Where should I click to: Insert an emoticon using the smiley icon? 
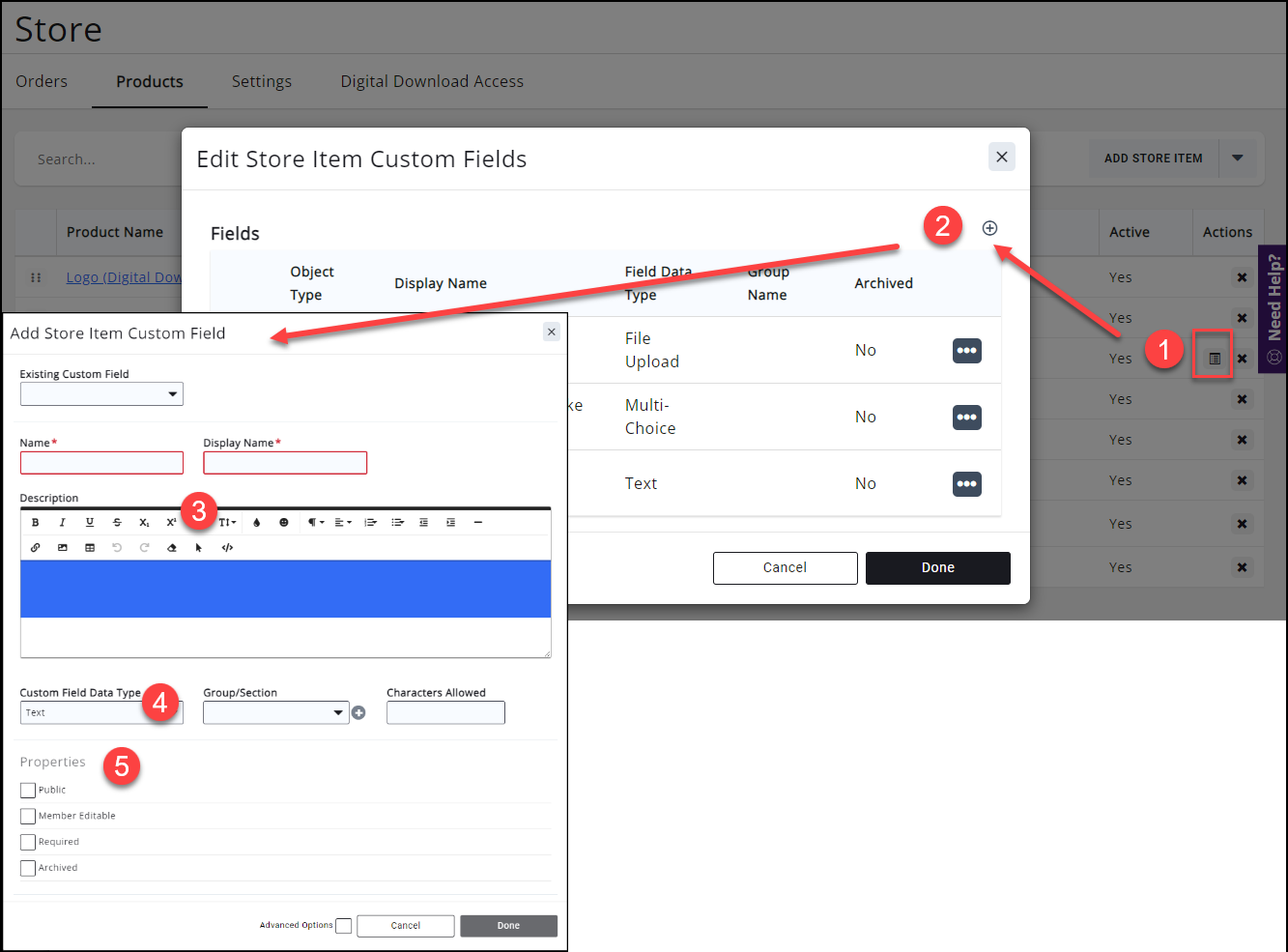coord(284,523)
